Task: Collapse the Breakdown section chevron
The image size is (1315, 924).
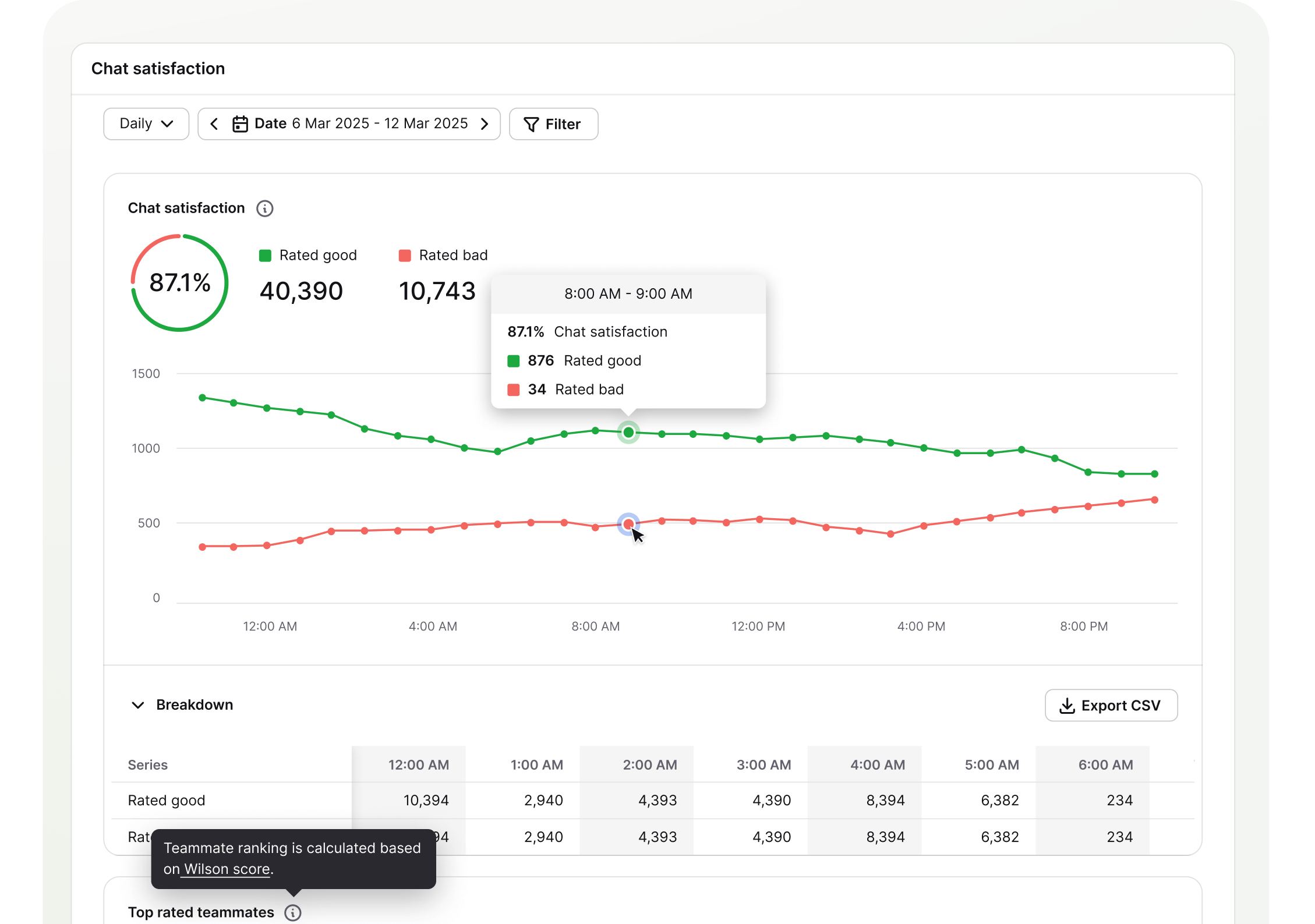Action: [x=137, y=705]
